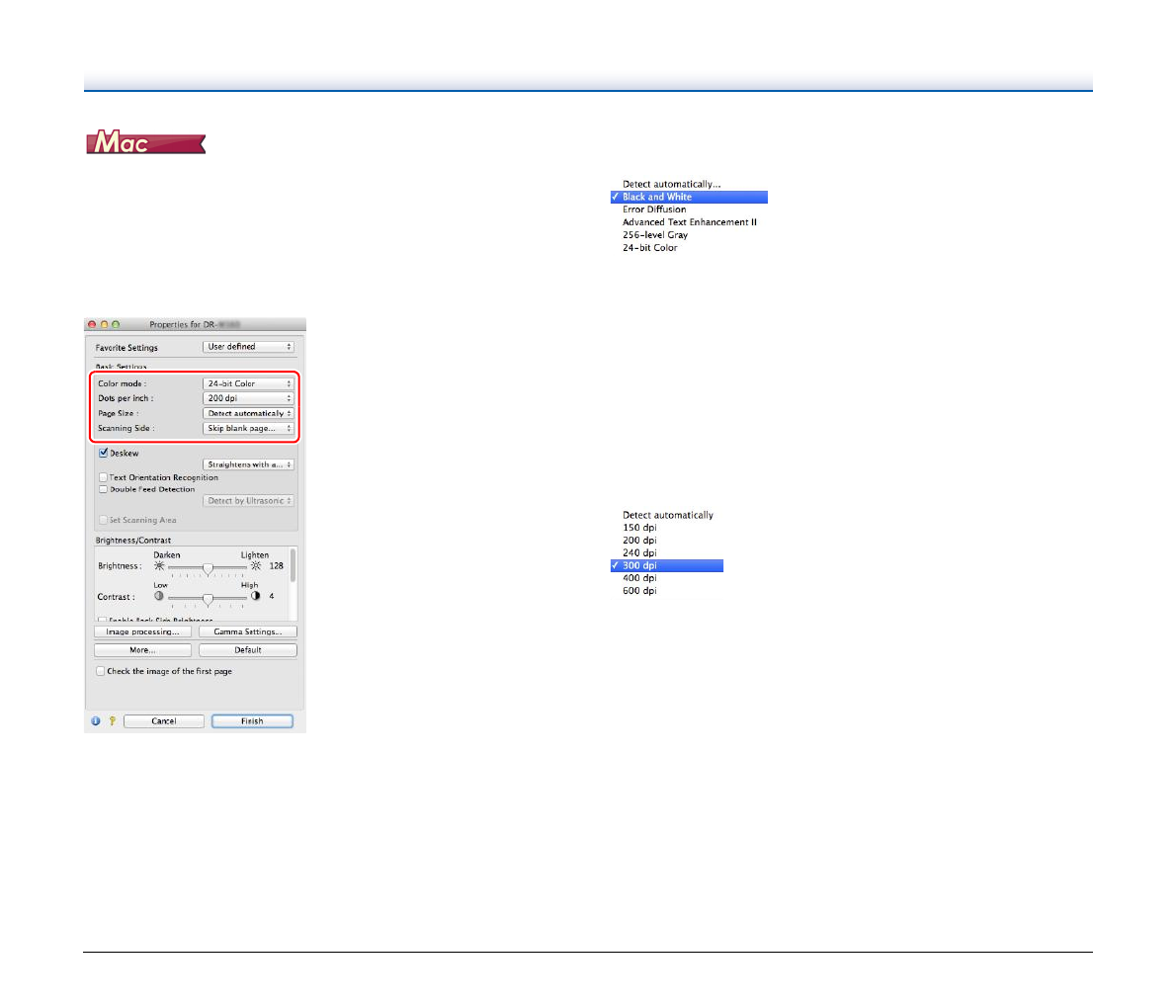The height and width of the screenshot is (1008, 1176).
Task: Check the image of the first page option
Action: click(x=101, y=671)
